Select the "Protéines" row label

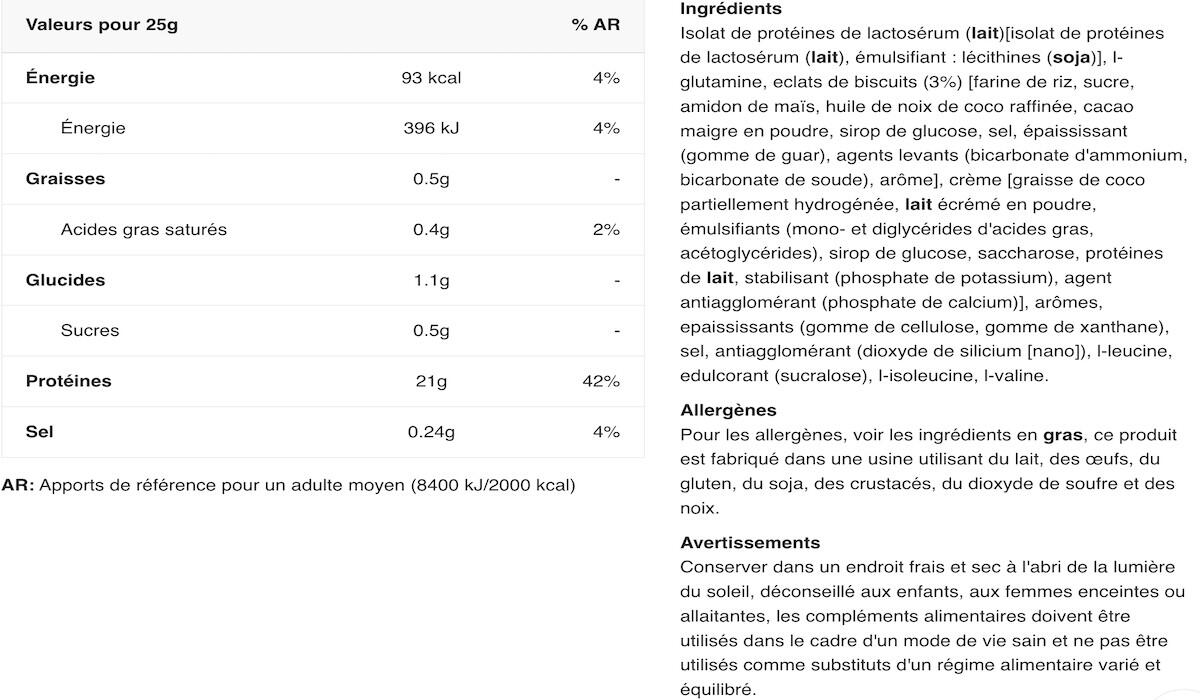coord(68,381)
